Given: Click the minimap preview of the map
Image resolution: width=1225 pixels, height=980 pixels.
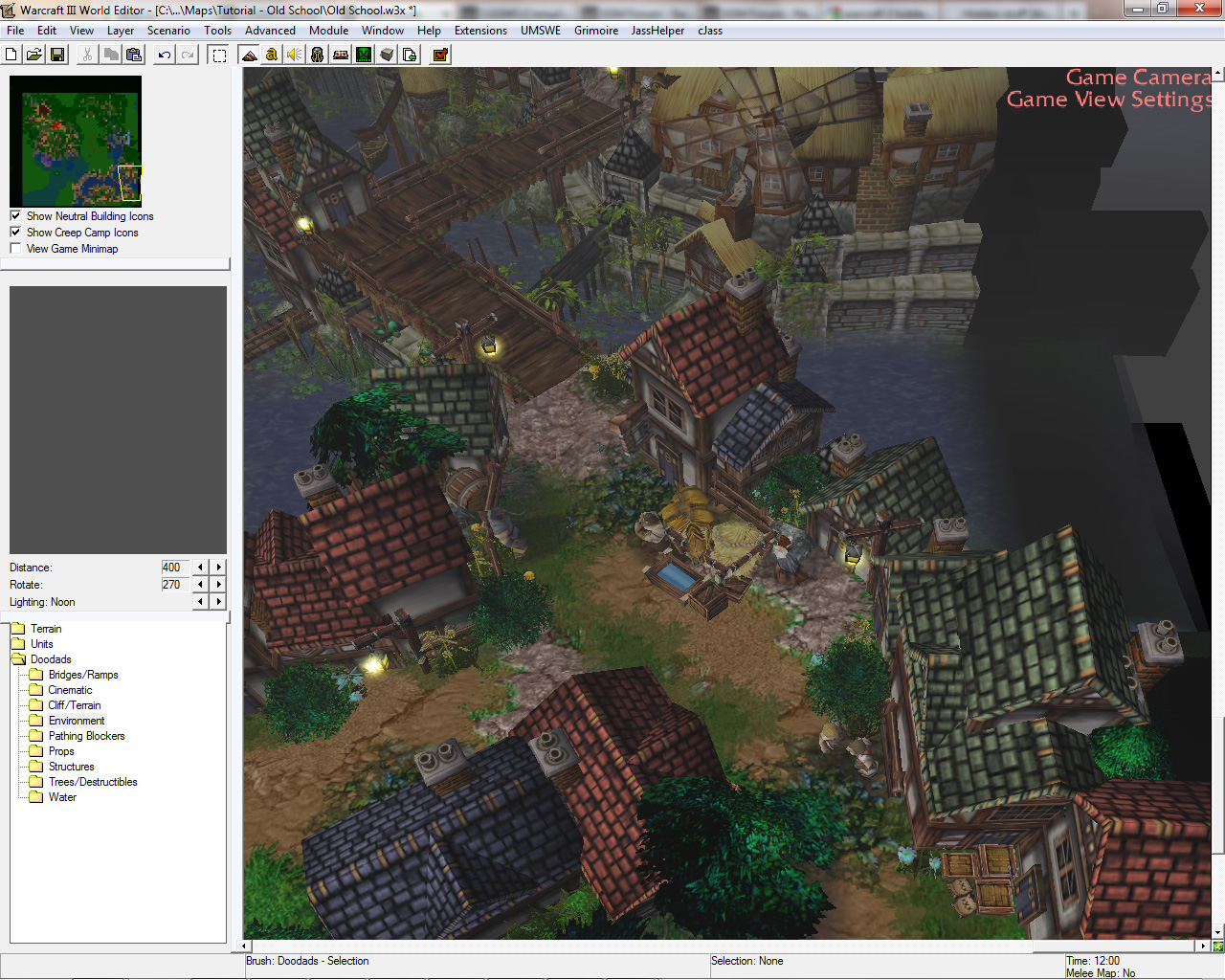Looking at the screenshot, I should [x=76, y=142].
